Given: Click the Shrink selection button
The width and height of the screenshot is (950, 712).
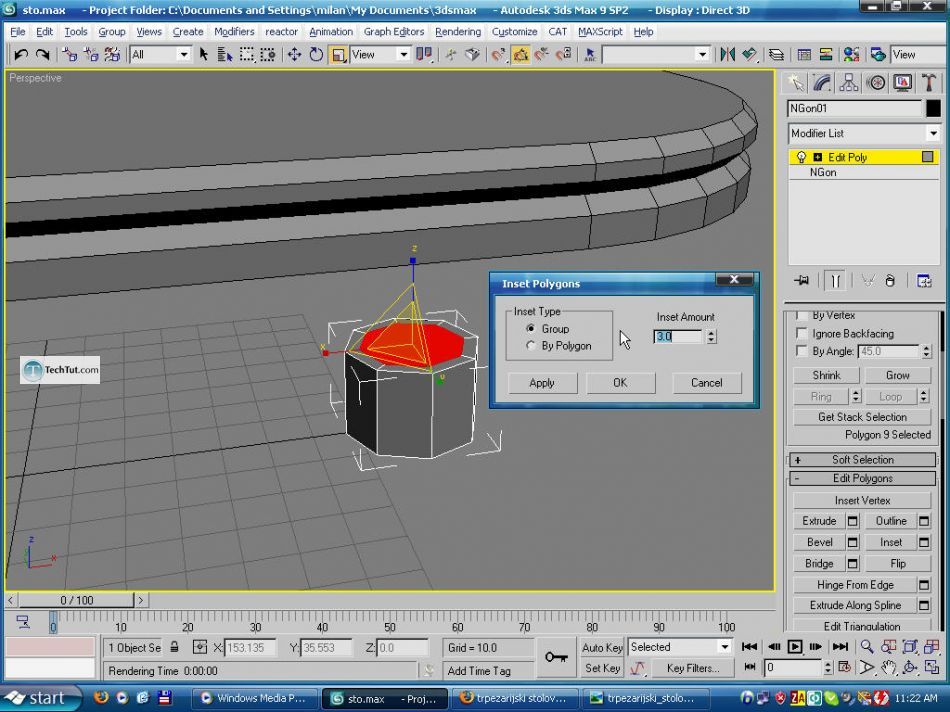Looking at the screenshot, I should (826, 376).
